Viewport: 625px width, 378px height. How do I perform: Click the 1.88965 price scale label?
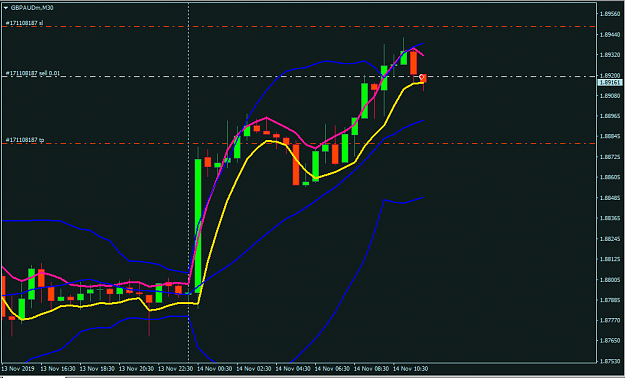click(609, 116)
